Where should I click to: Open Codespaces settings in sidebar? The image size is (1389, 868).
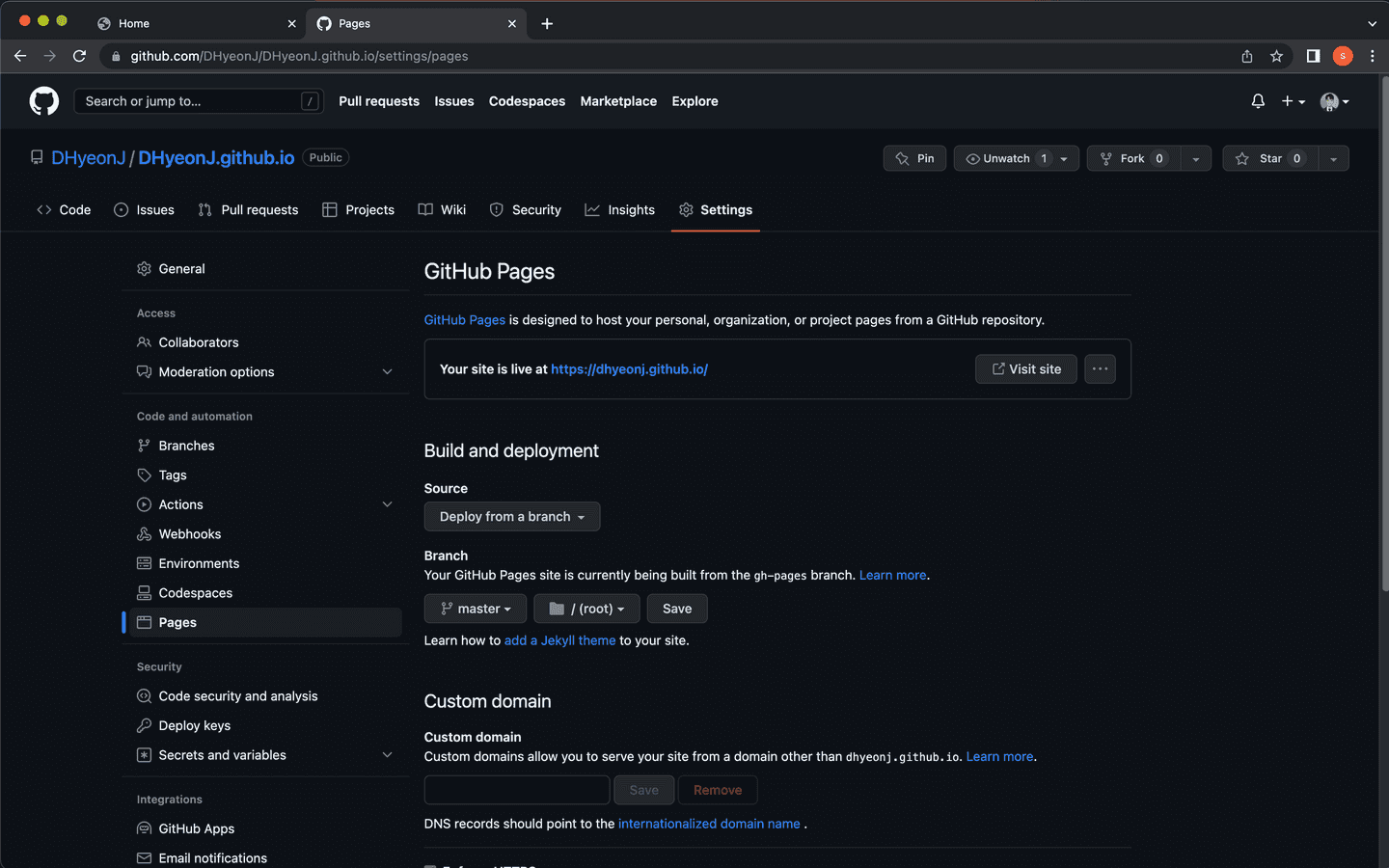click(262, 593)
